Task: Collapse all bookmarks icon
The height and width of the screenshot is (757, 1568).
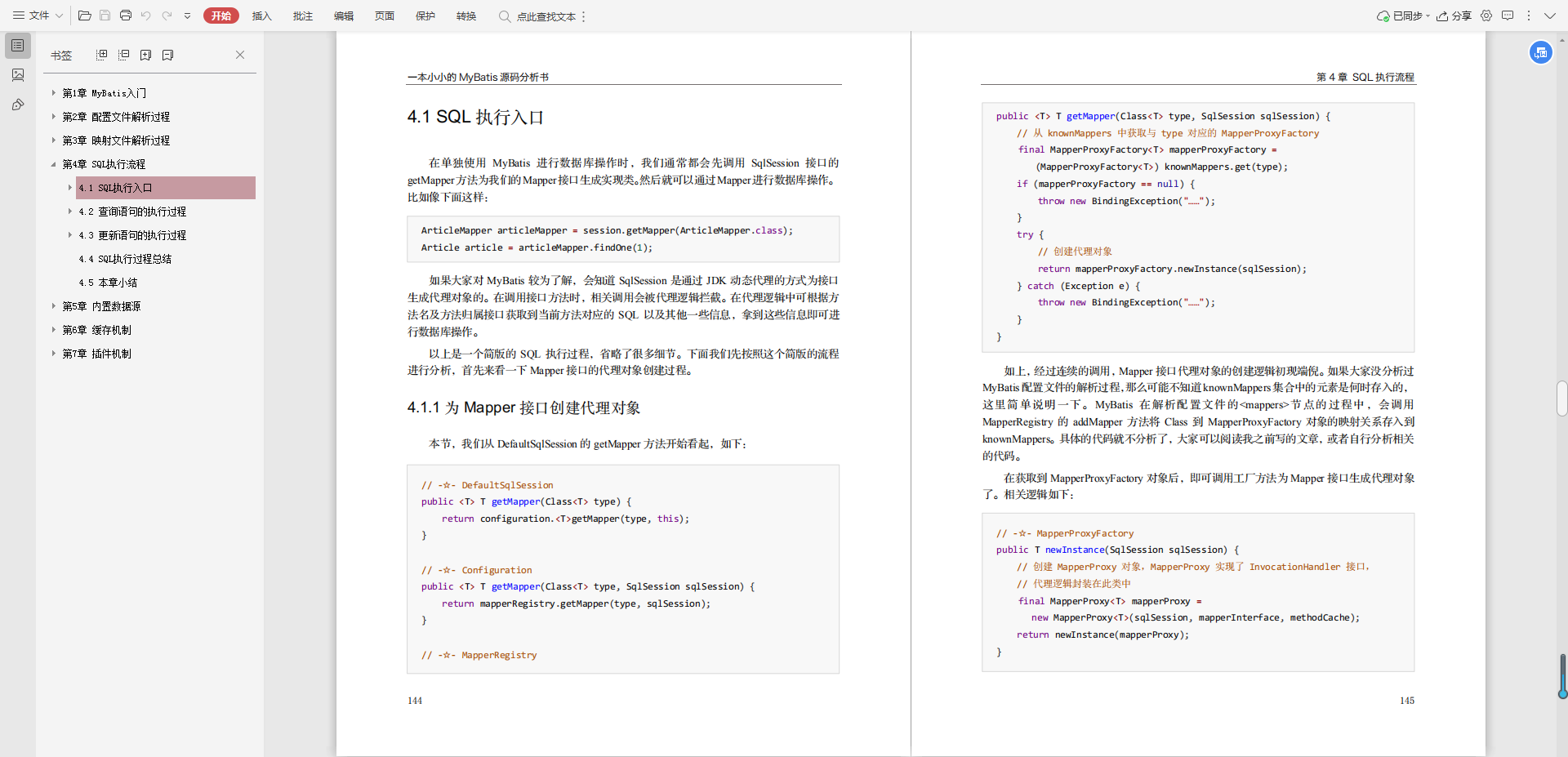Action: coord(124,55)
